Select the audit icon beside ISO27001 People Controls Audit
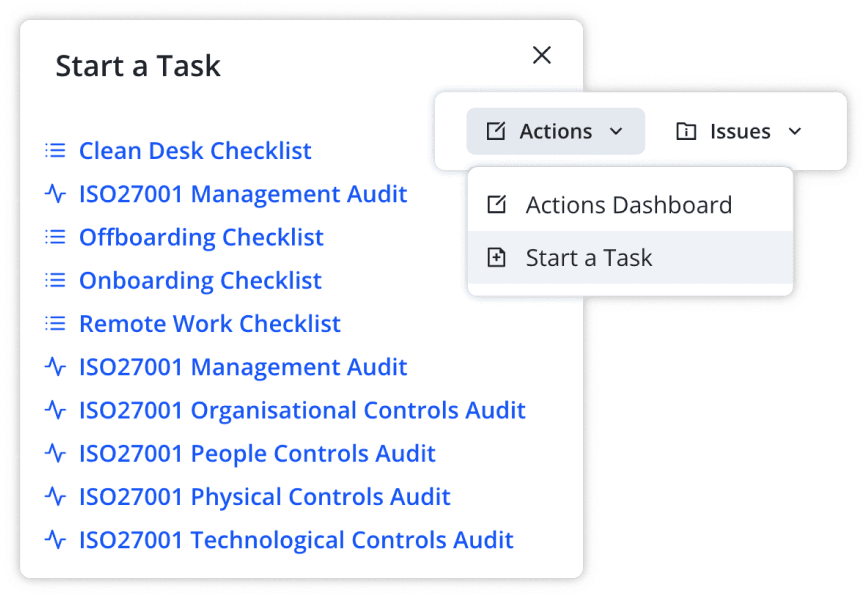The height and width of the screenshot is (598, 867). [55, 453]
